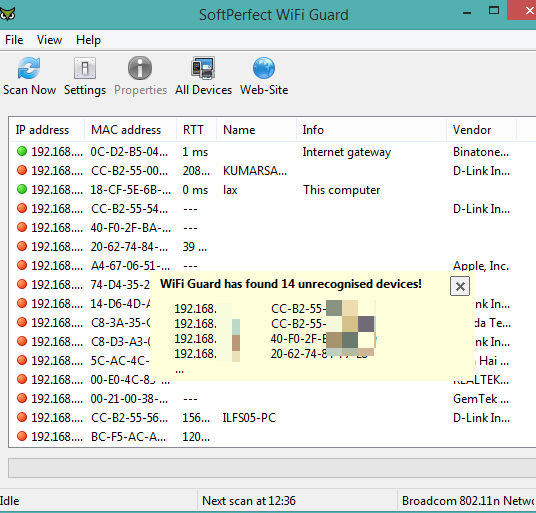The height and width of the screenshot is (513, 536).
Task: Click the Properties info icon
Action: click(140, 68)
